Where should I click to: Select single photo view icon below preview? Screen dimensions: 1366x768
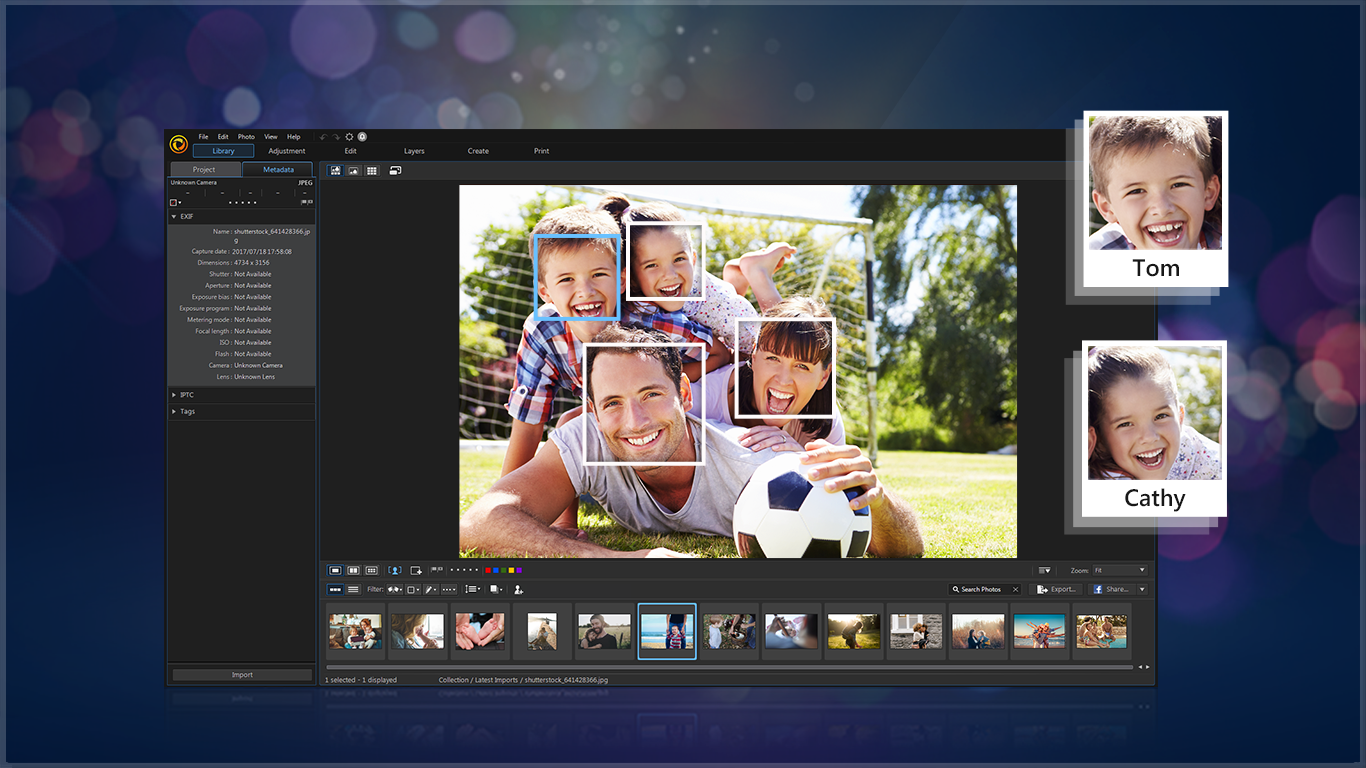coord(336,570)
